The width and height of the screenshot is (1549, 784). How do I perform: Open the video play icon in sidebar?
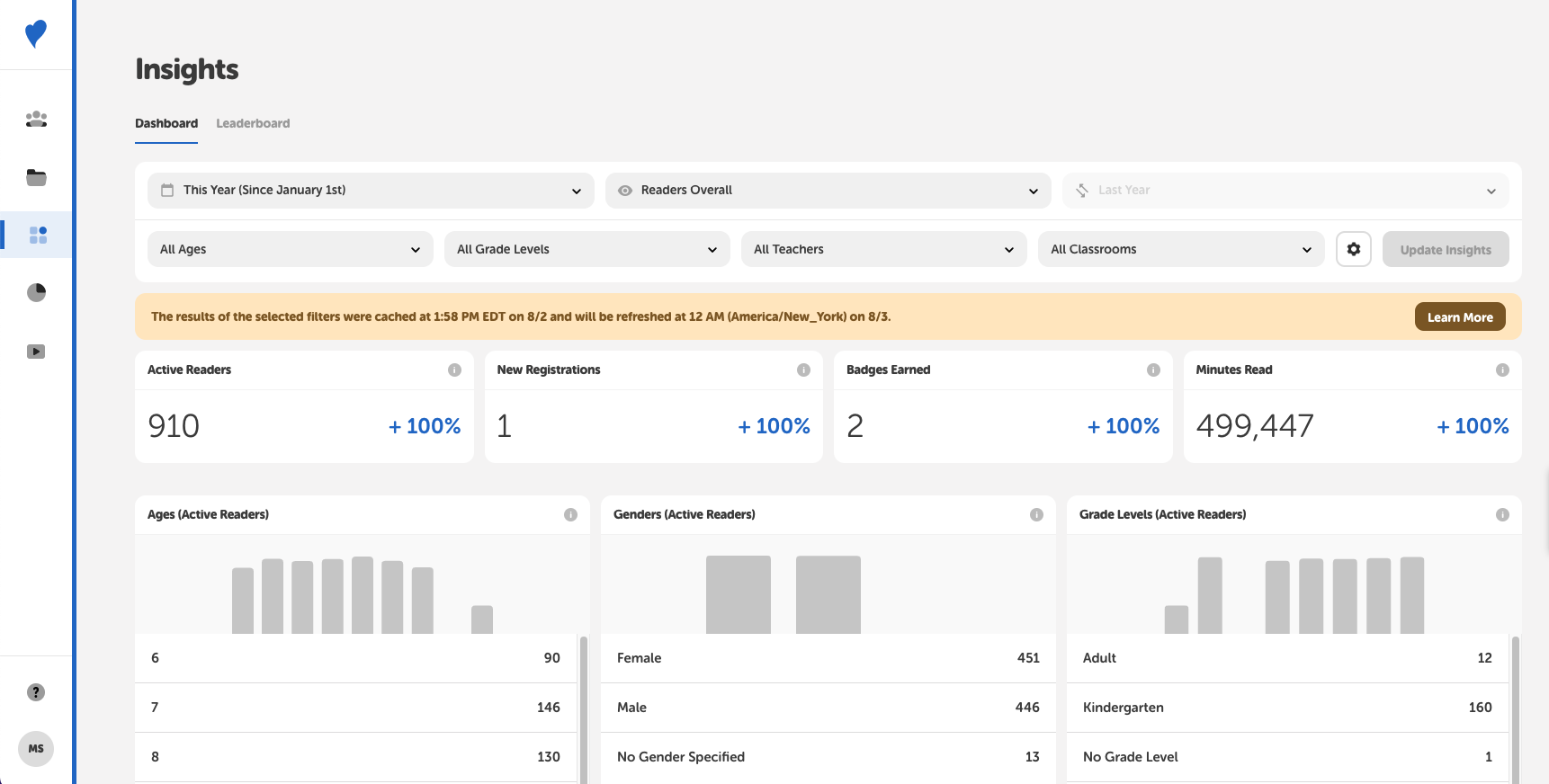click(36, 352)
